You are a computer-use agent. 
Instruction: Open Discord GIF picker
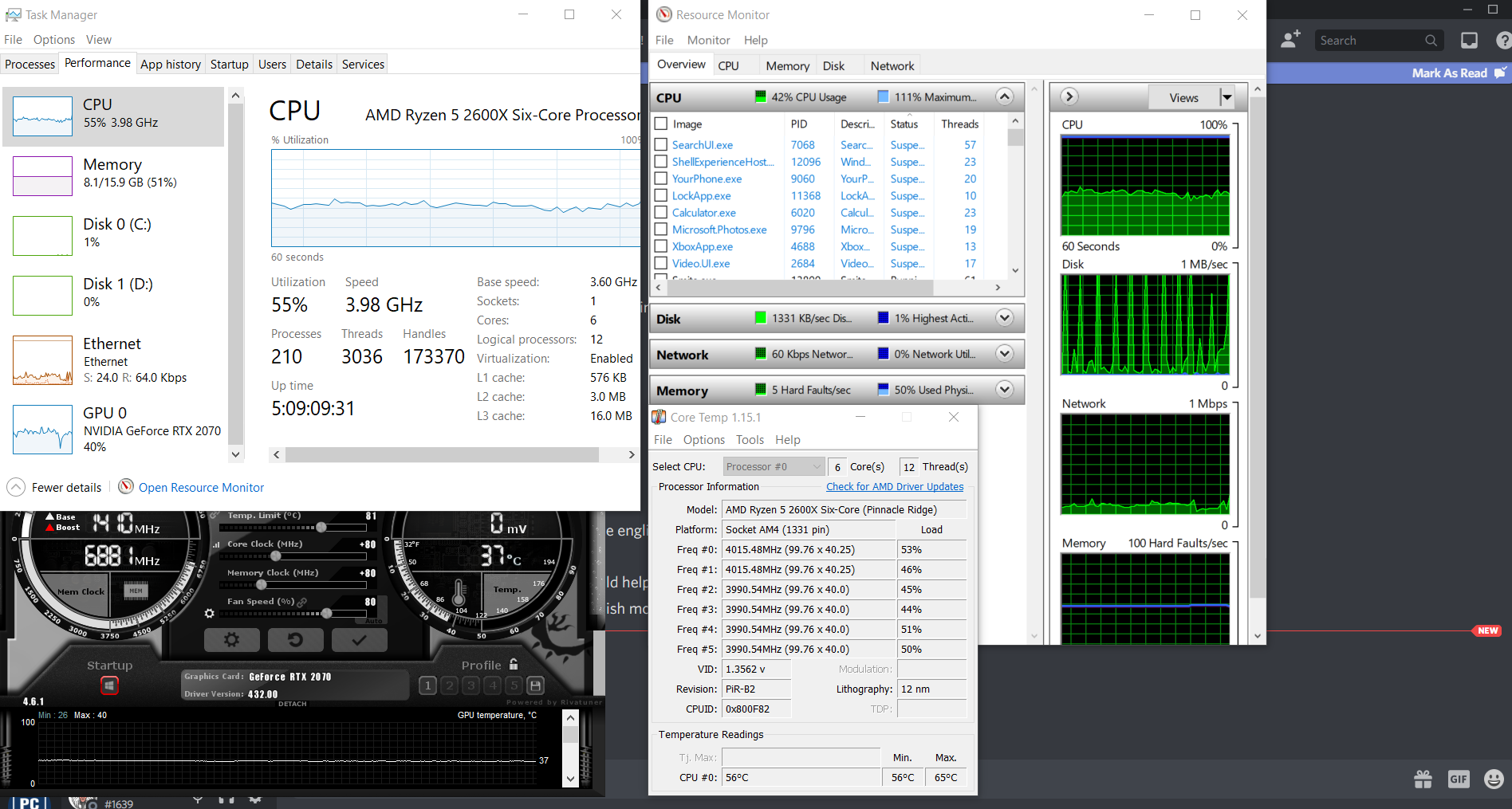(x=1459, y=779)
